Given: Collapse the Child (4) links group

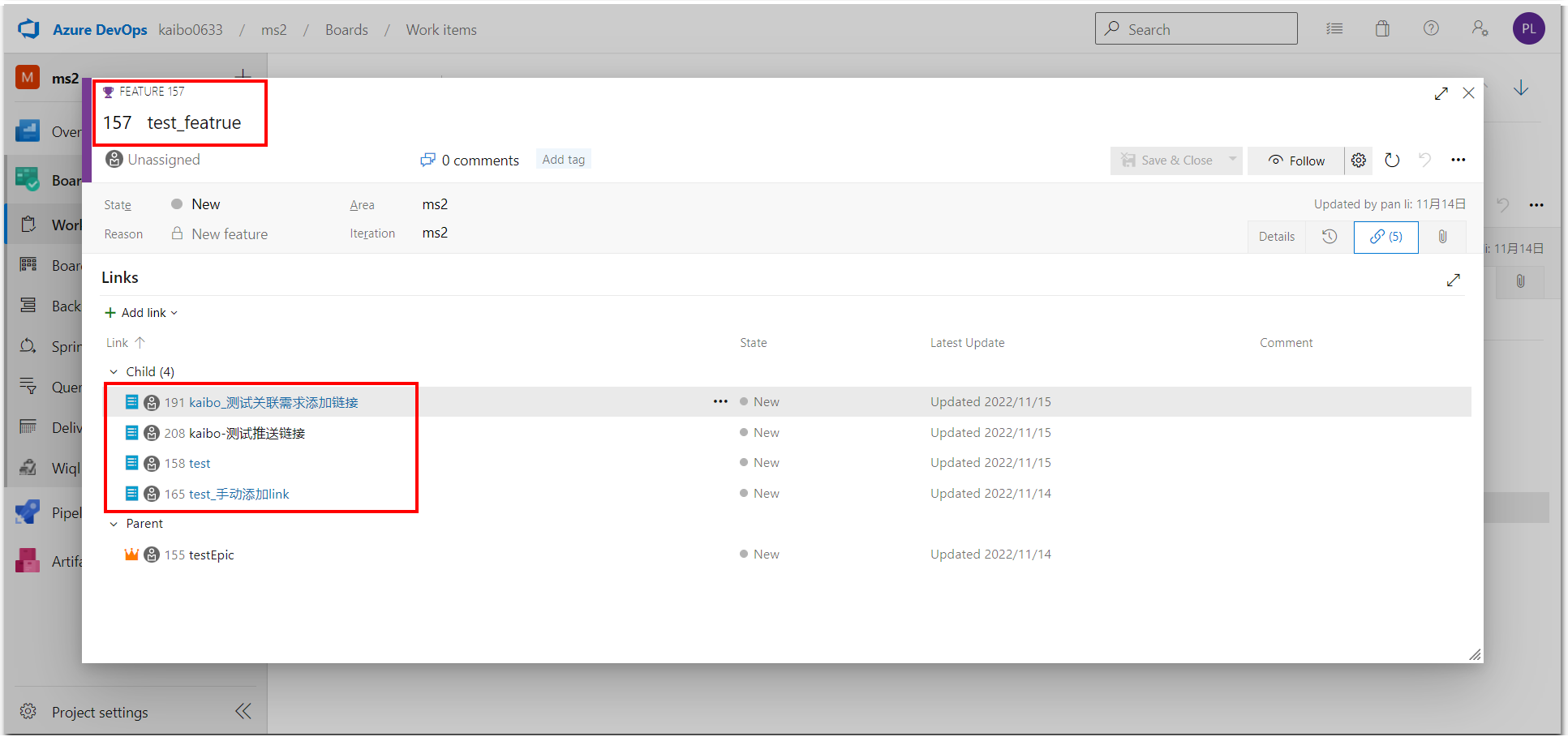Looking at the screenshot, I should 114,371.
